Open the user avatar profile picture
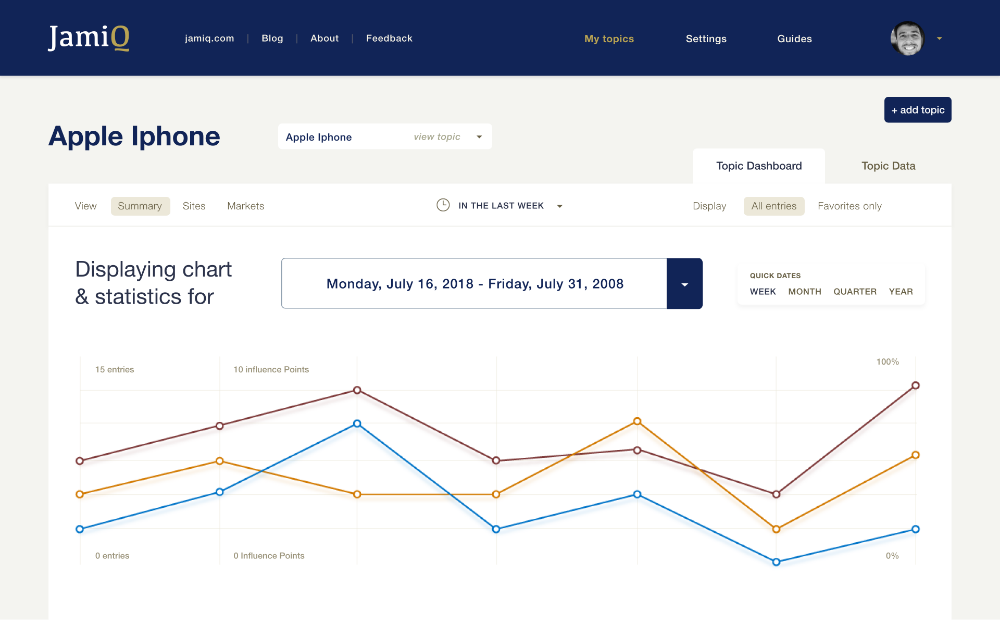The image size is (1000, 620). tap(908, 38)
